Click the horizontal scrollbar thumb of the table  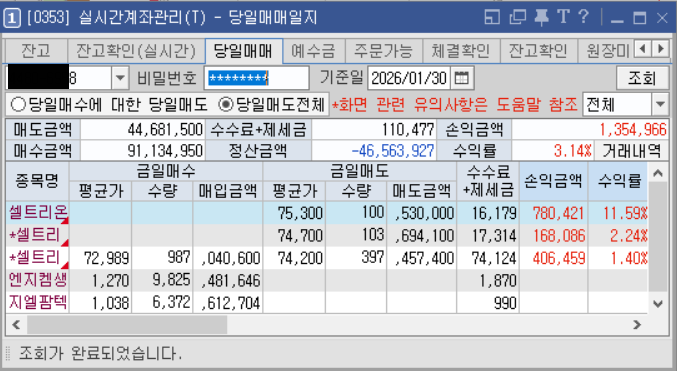(127, 324)
